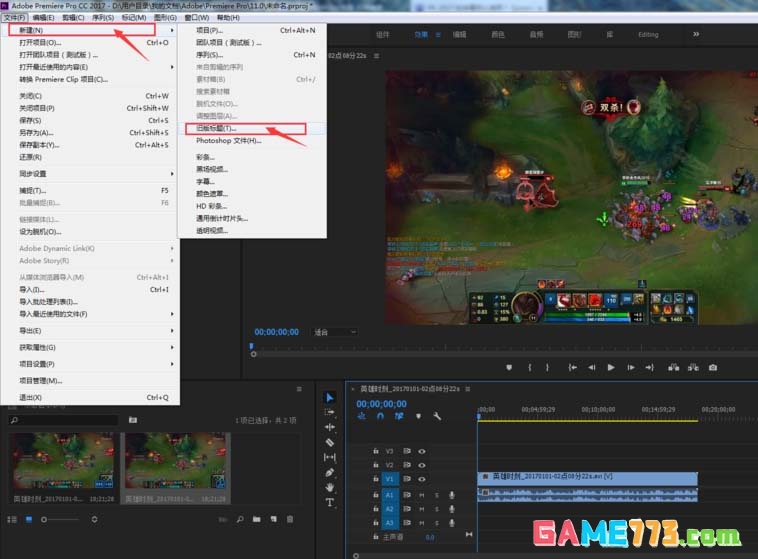Screen dimensions: 758x559
Task: Go to Out point in Program monitor
Action: coord(650,368)
